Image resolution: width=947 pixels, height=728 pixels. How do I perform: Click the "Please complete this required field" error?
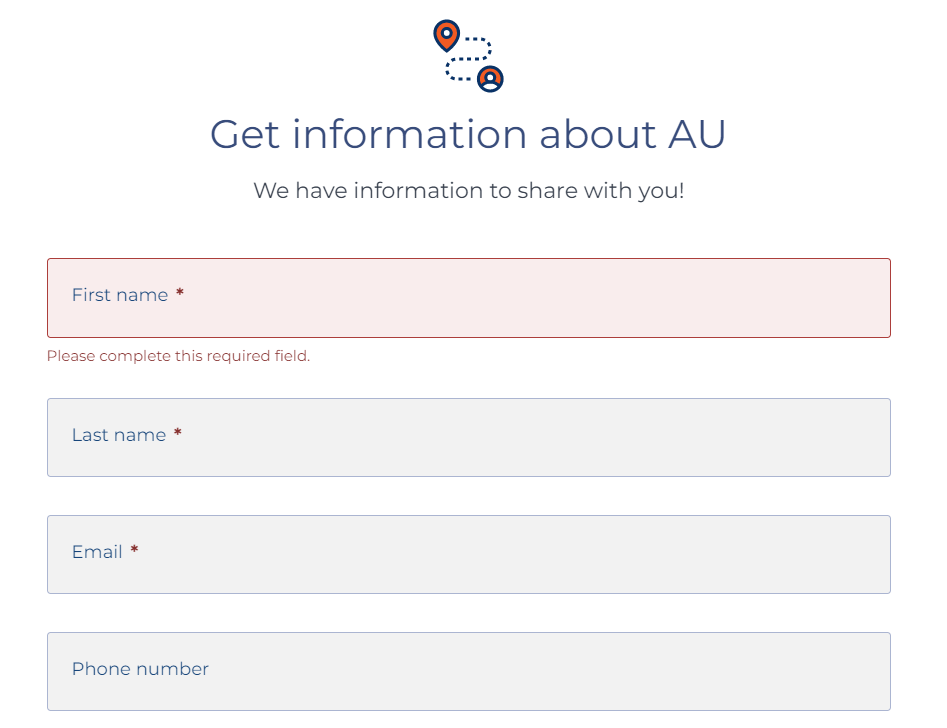[x=178, y=356]
